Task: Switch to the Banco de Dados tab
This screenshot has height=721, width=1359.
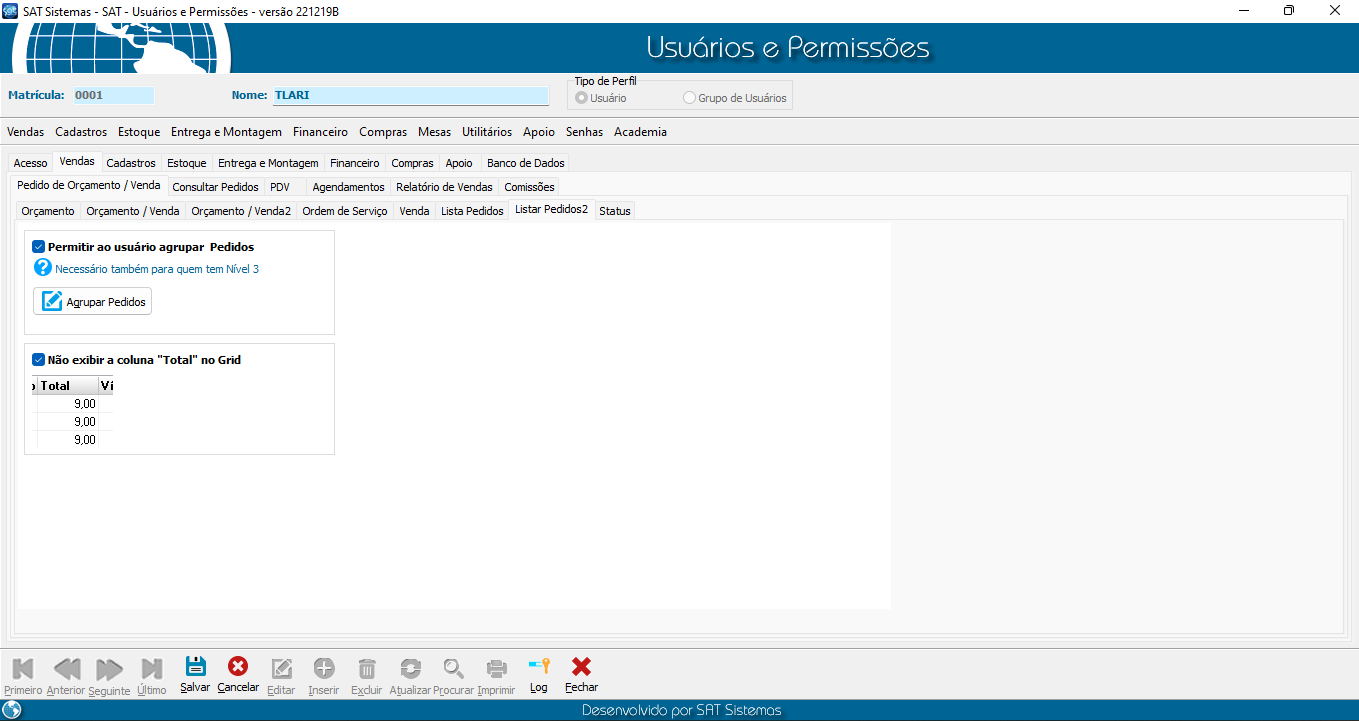Action: [x=525, y=163]
